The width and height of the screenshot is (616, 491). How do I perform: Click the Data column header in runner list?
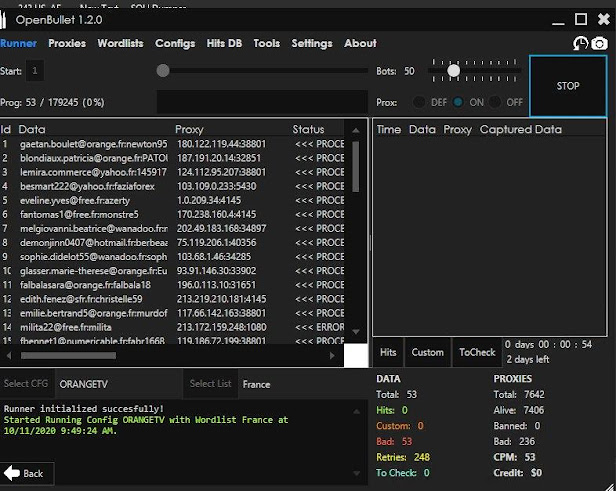pos(32,130)
